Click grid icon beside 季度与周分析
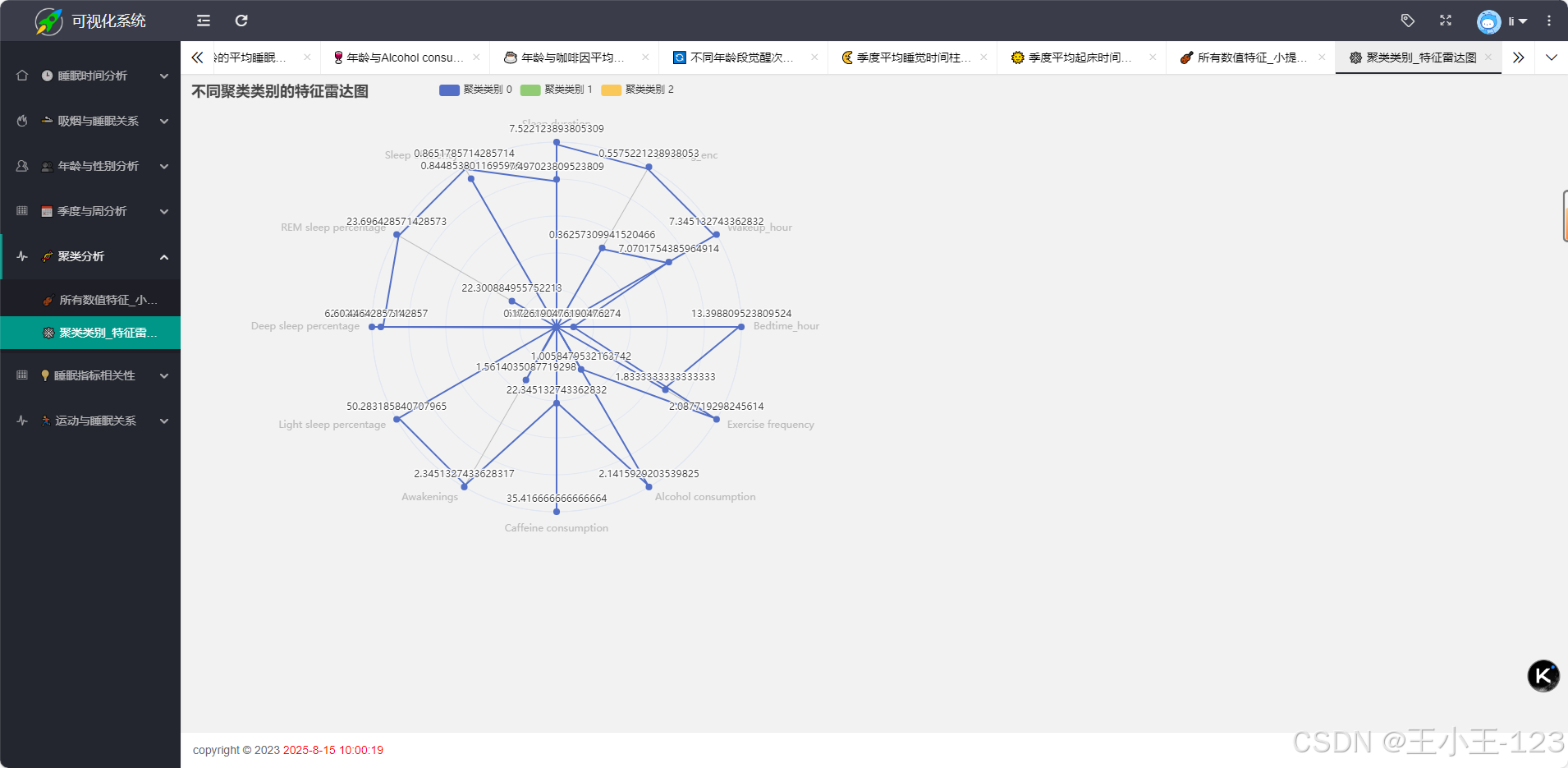 click(x=22, y=211)
